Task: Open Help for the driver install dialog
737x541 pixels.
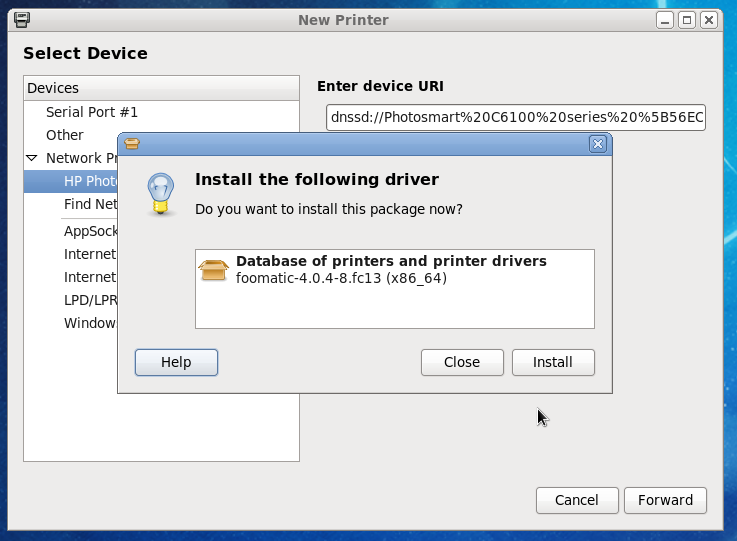Action: tap(176, 362)
